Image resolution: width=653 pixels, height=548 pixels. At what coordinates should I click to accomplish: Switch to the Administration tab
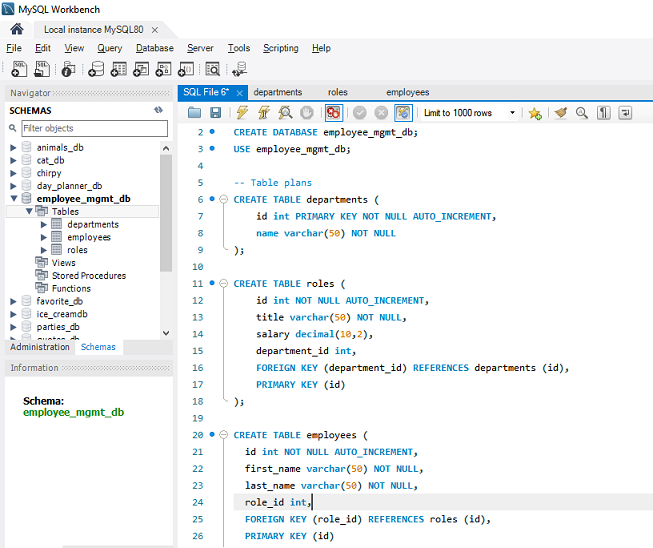pyautogui.click(x=40, y=347)
